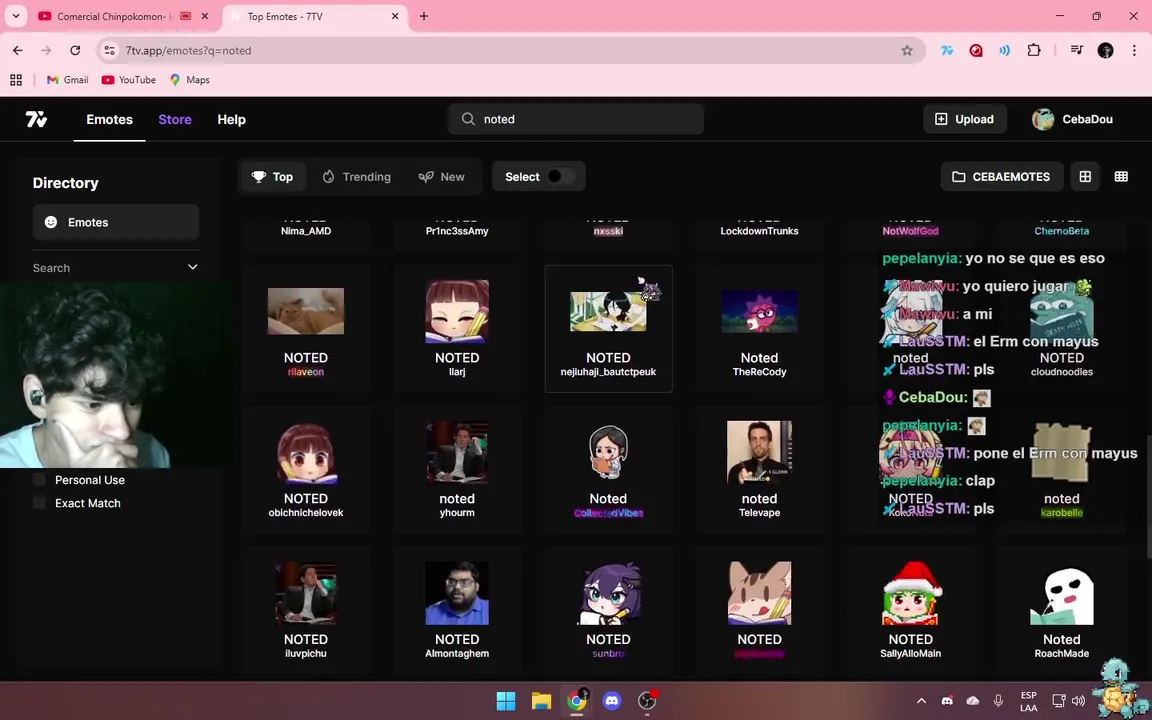The height and width of the screenshot is (720, 1152).
Task: Click the Nima_AMD author name
Action: point(306,231)
